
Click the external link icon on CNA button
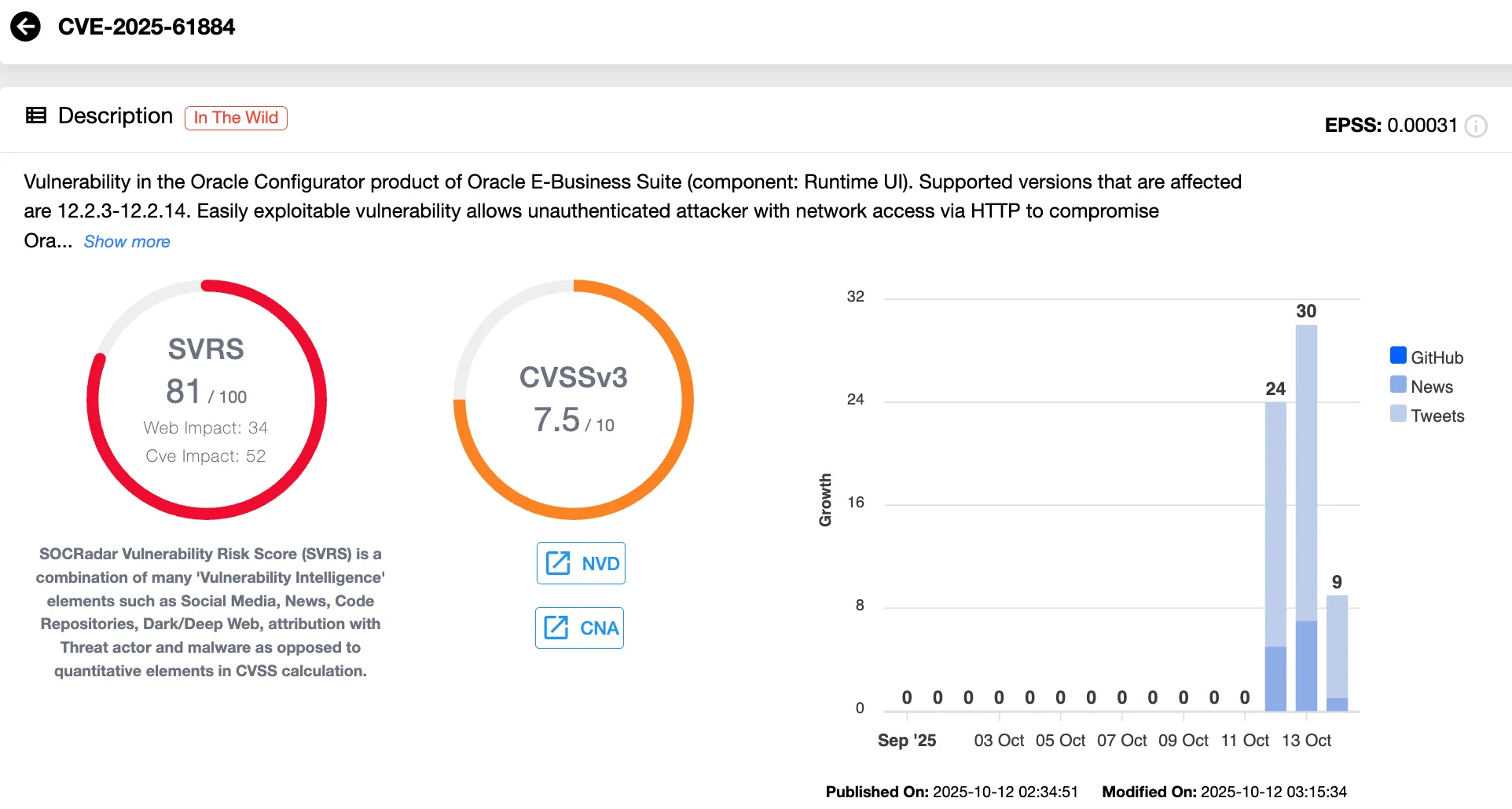556,628
